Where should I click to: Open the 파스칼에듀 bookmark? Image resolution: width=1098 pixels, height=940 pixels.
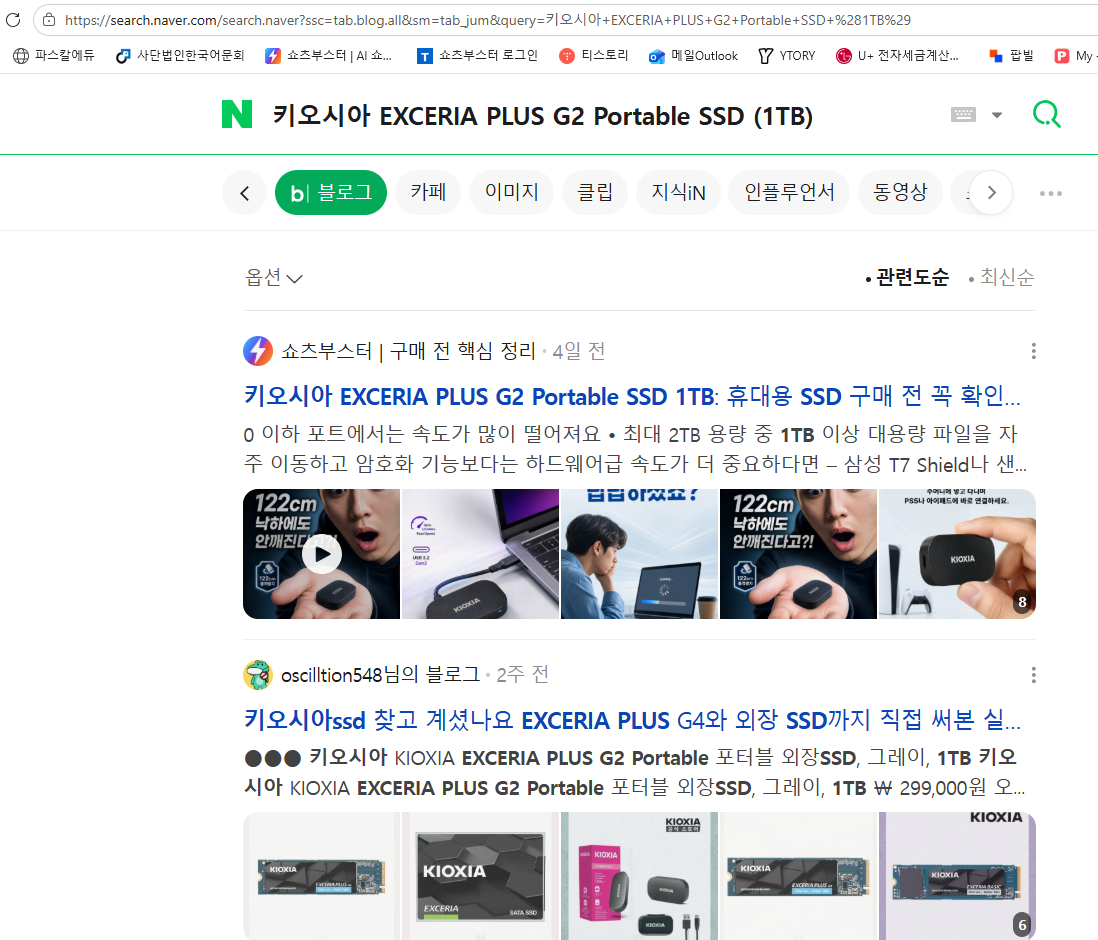54,55
